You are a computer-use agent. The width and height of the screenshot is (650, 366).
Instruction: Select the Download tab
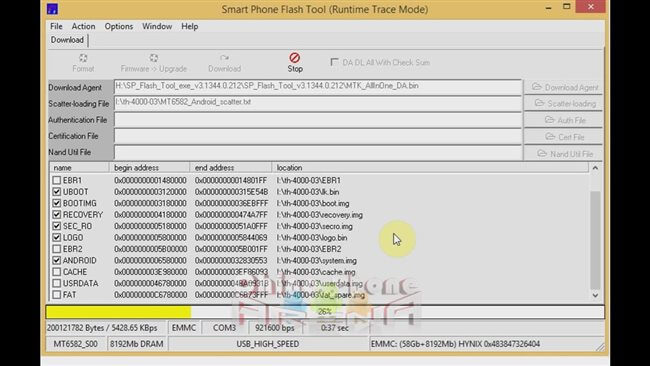(x=67, y=40)
